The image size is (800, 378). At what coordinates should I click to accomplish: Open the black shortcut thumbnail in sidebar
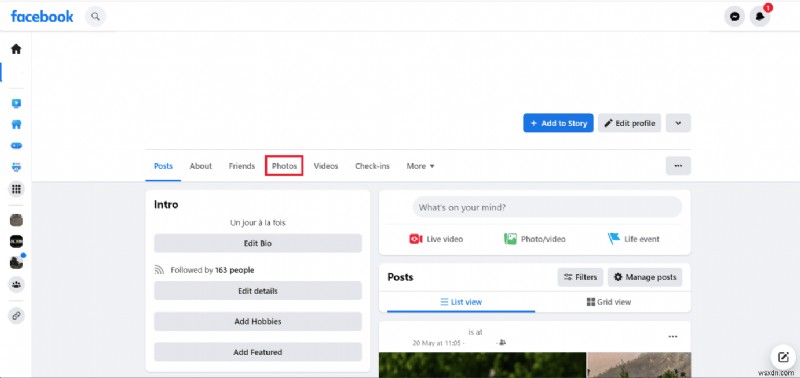(16, 241)
